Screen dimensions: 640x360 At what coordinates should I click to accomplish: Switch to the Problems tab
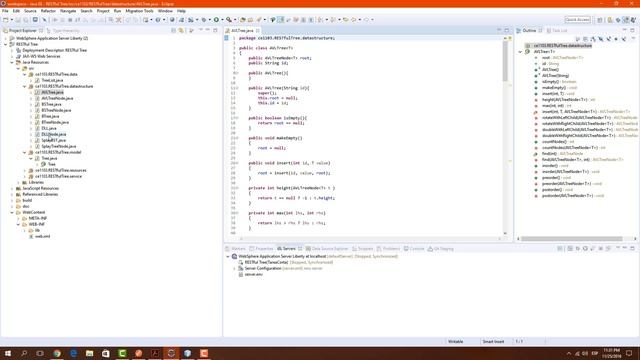(388, 249)
